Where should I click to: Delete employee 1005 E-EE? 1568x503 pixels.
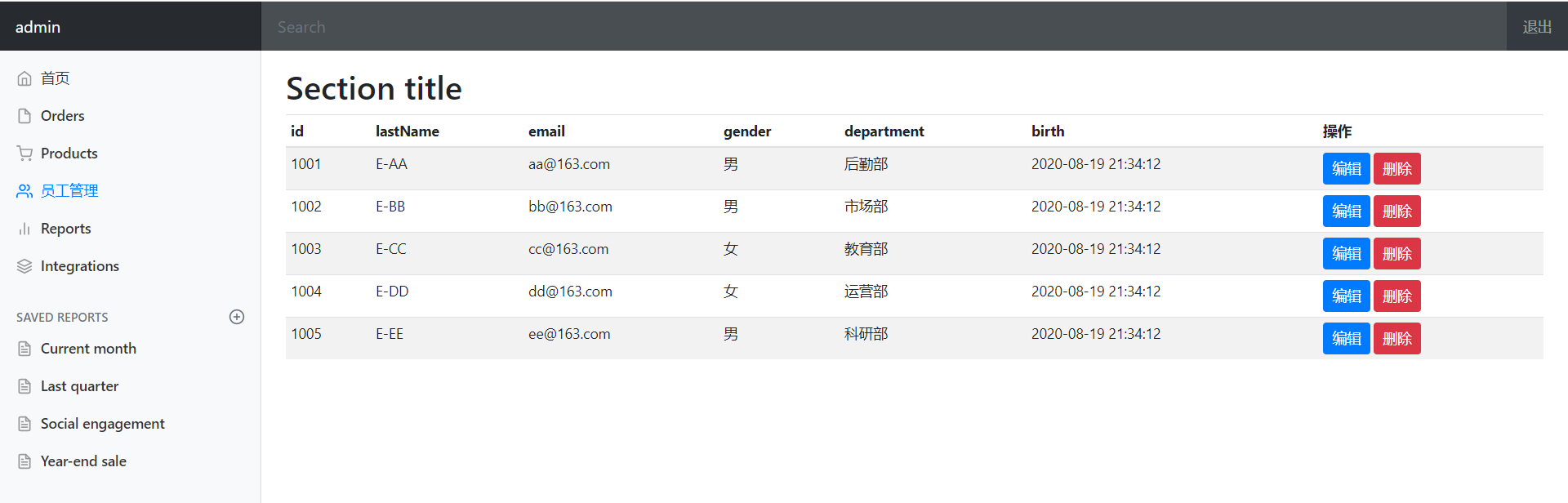point(1397,339)
